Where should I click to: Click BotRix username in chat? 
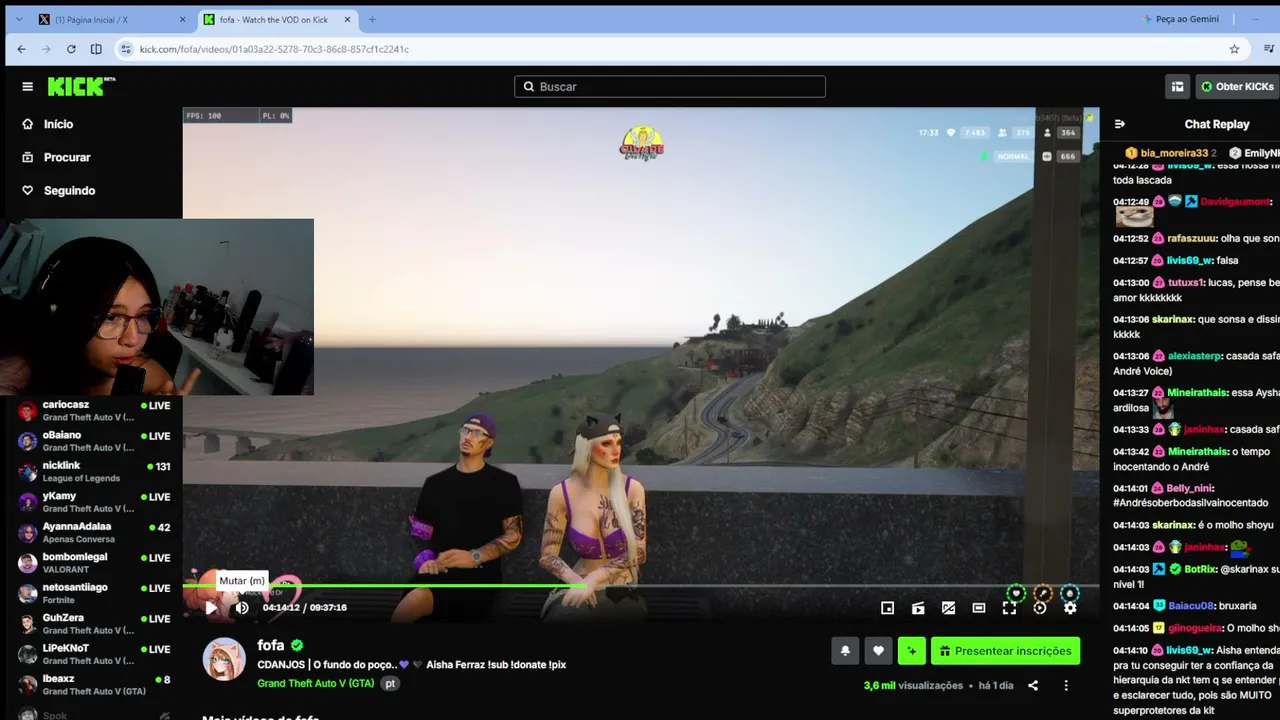pos(1199,569)
